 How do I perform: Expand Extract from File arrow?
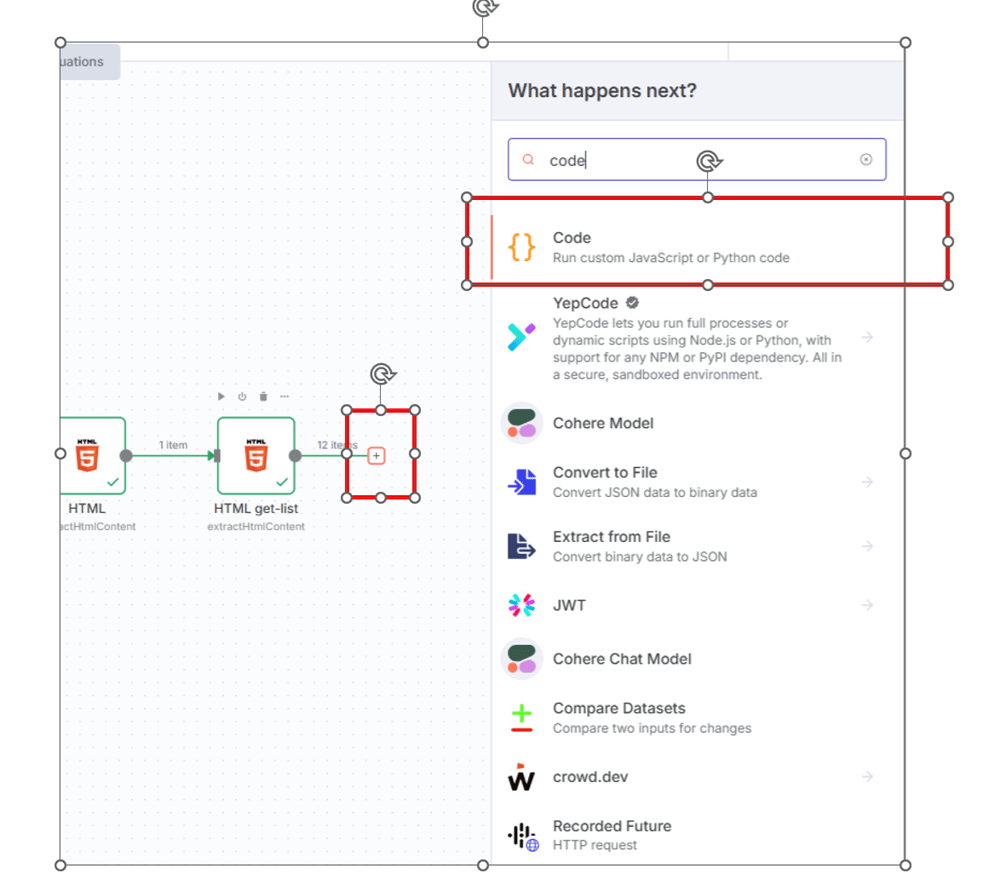(x=867, y=546)
